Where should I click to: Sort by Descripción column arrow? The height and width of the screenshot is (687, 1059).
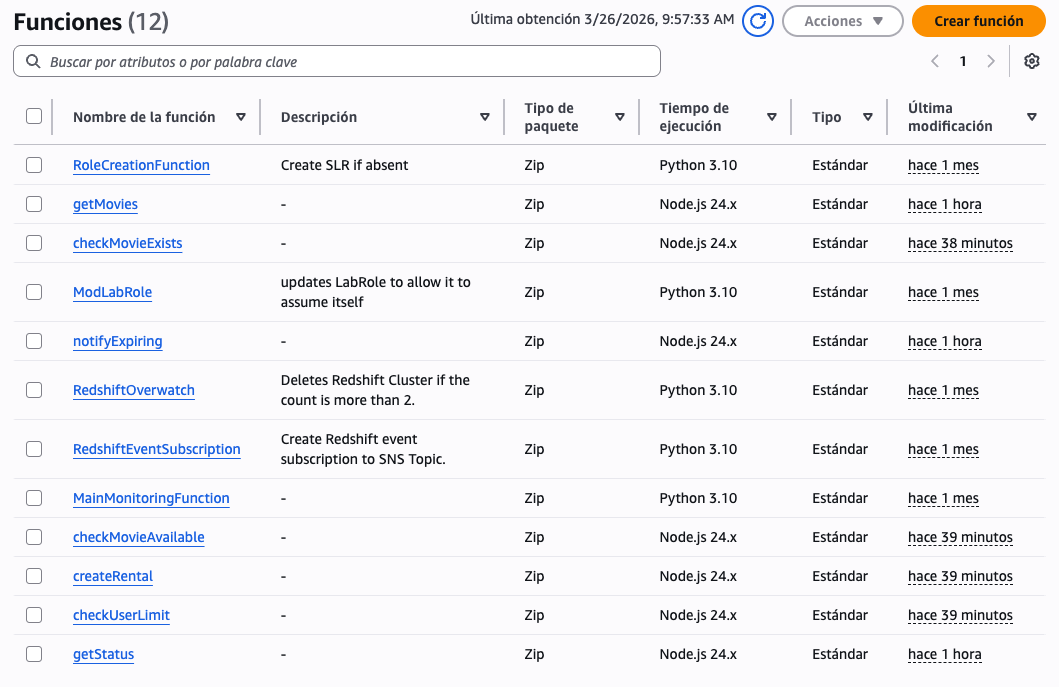[x=485, y=117]
